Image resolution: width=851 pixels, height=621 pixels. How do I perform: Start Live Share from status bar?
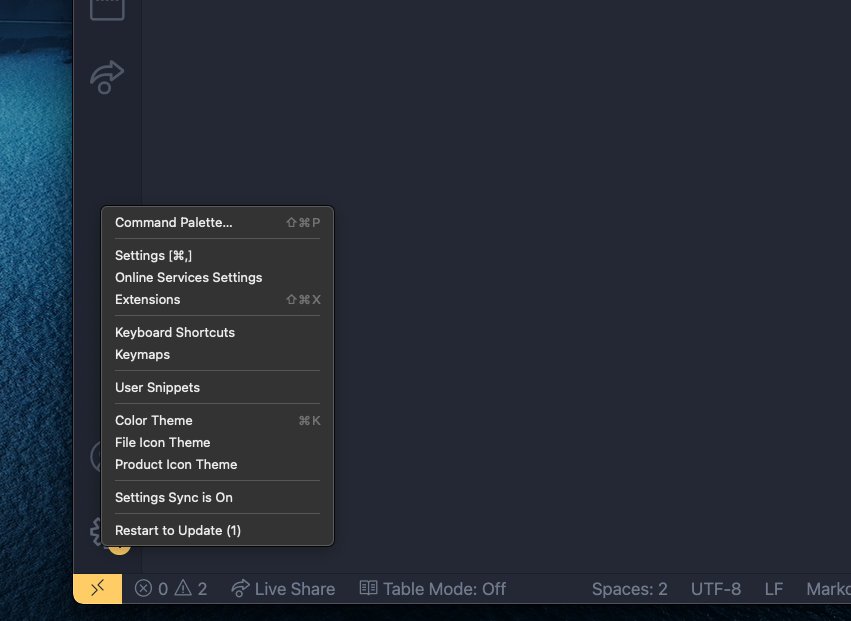pyautogui.click(x=283, y=589)
